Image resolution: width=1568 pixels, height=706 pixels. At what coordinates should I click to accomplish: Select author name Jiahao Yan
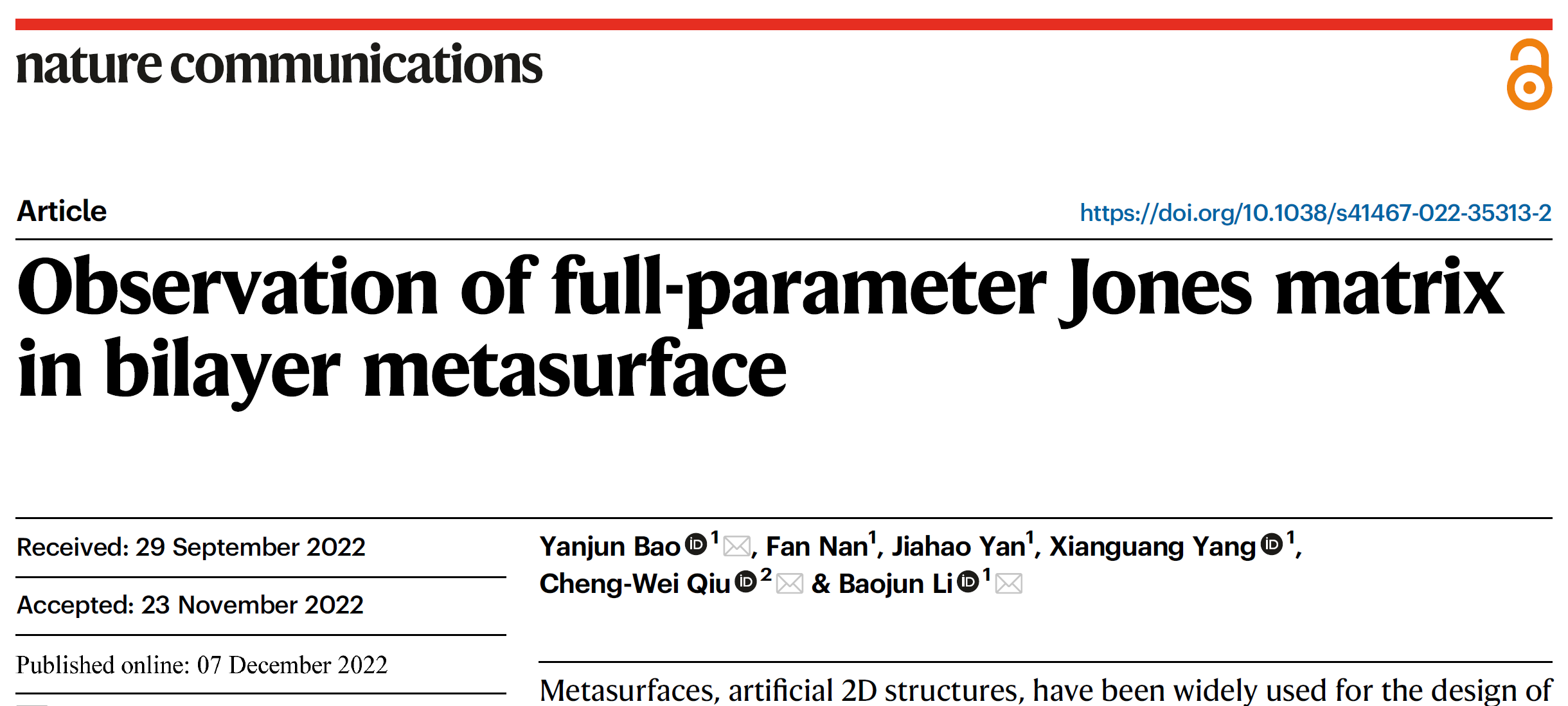[958, 547]
